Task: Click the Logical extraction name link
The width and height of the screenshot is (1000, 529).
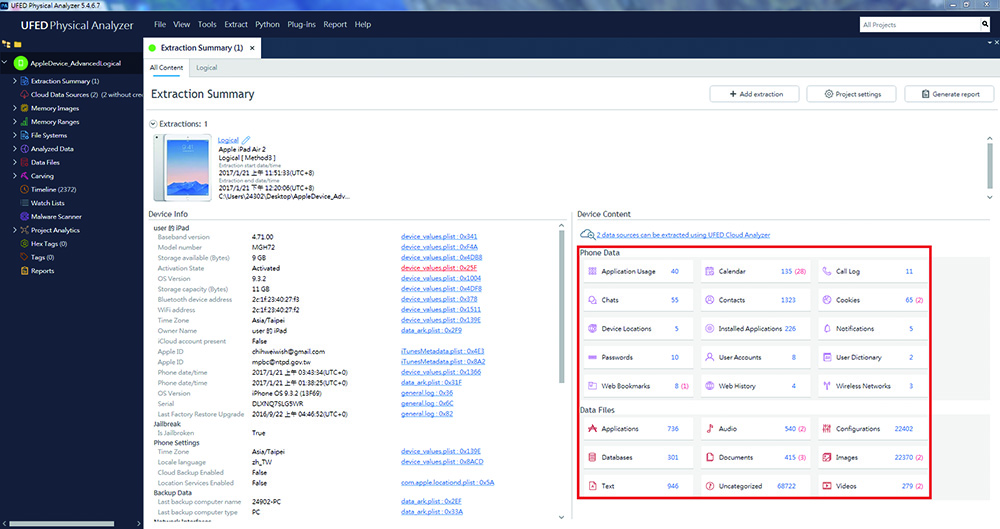Action: (228, 140)
